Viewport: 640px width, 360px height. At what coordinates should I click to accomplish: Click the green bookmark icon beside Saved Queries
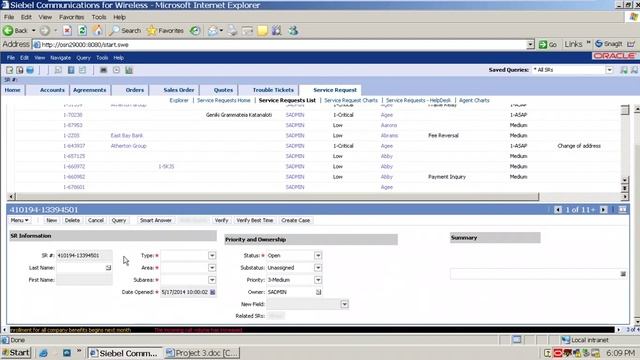[x=624, y=70]
